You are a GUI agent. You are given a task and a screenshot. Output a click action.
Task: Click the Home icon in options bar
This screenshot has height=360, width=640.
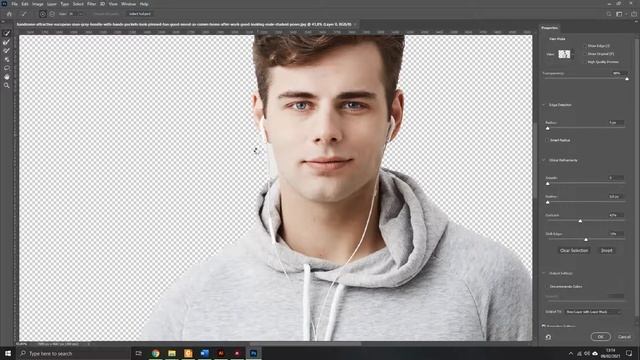pyautogui.click(x=9, y=14)
